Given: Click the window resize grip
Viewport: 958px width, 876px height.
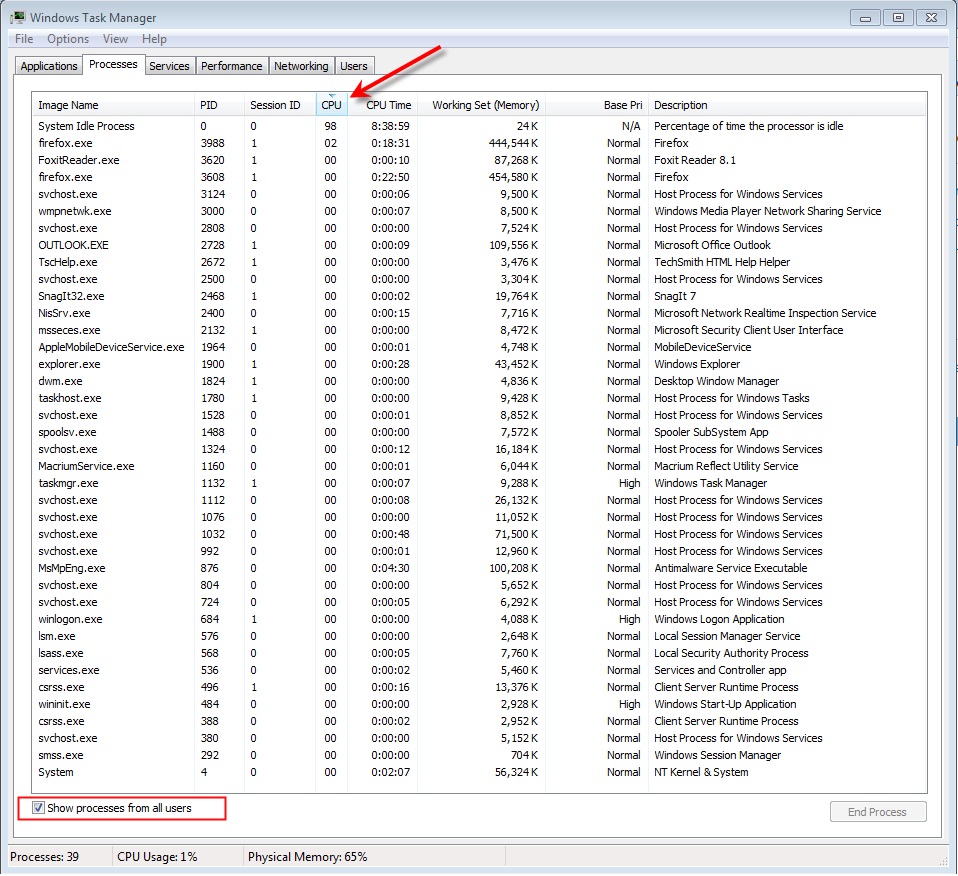Looking at the screenshot, I should coord(943,860).
